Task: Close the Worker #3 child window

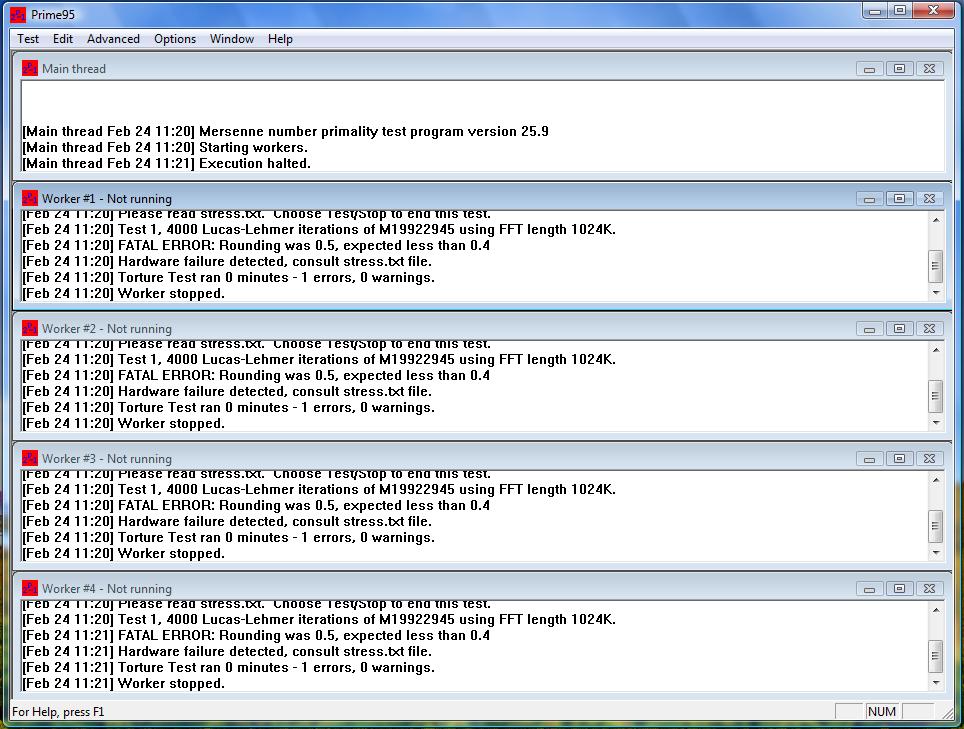Action: (930, 459)
